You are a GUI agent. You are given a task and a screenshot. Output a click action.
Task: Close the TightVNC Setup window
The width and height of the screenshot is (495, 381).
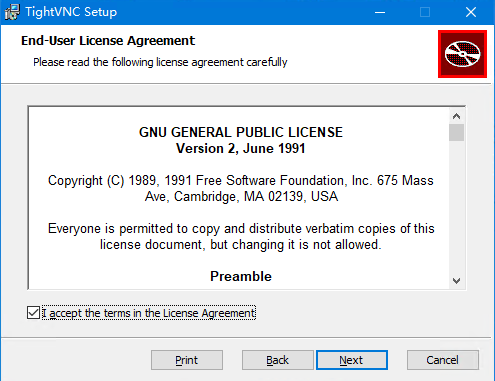point(471,12)
